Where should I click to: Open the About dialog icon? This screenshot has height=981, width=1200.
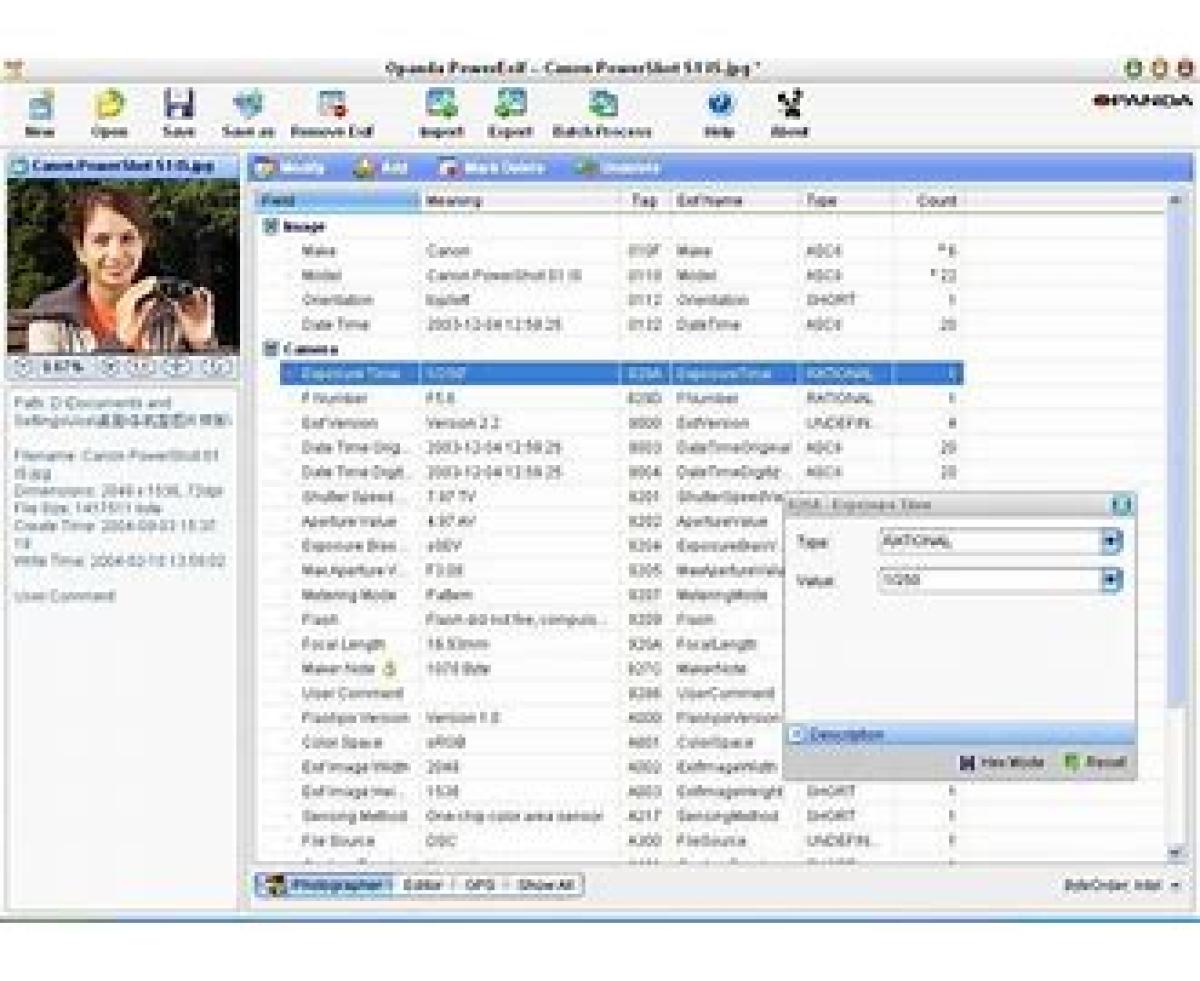tap(789, 104)
